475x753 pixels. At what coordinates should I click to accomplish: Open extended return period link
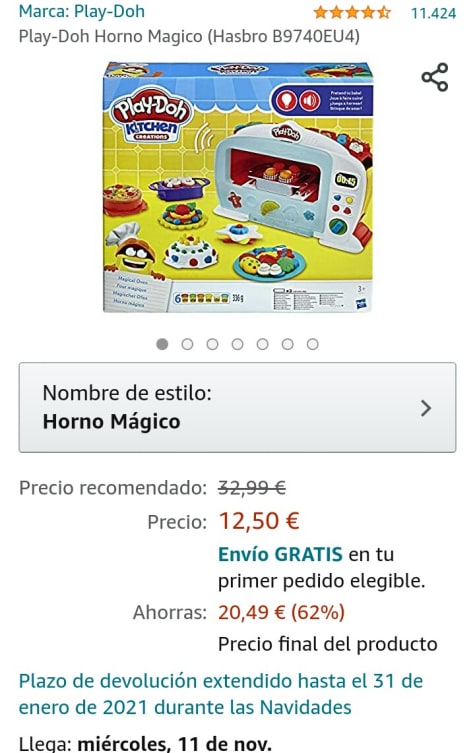[x=221, y=694]
